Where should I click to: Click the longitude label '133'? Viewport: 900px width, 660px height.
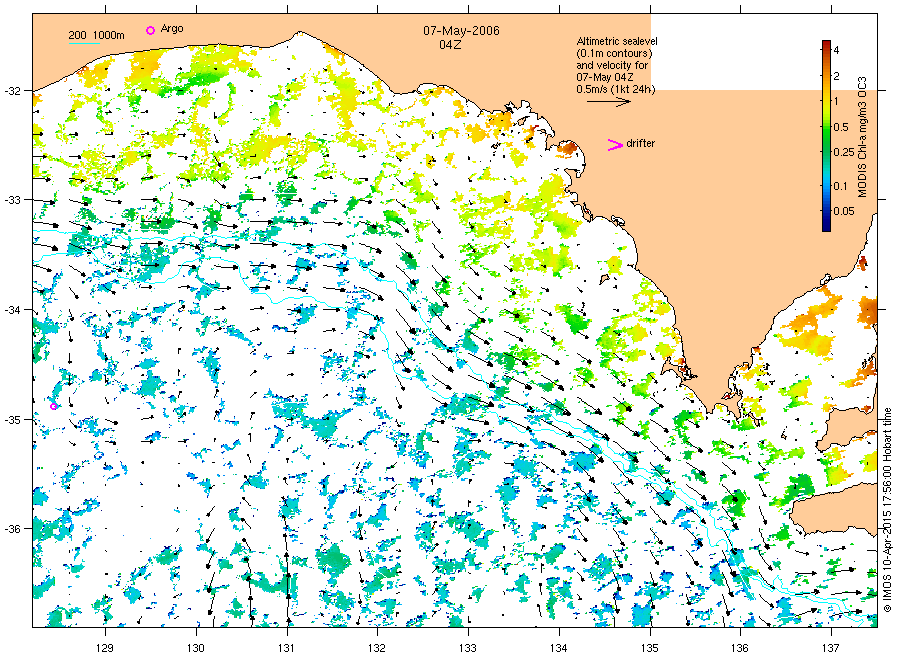click(x=468, y=648)
